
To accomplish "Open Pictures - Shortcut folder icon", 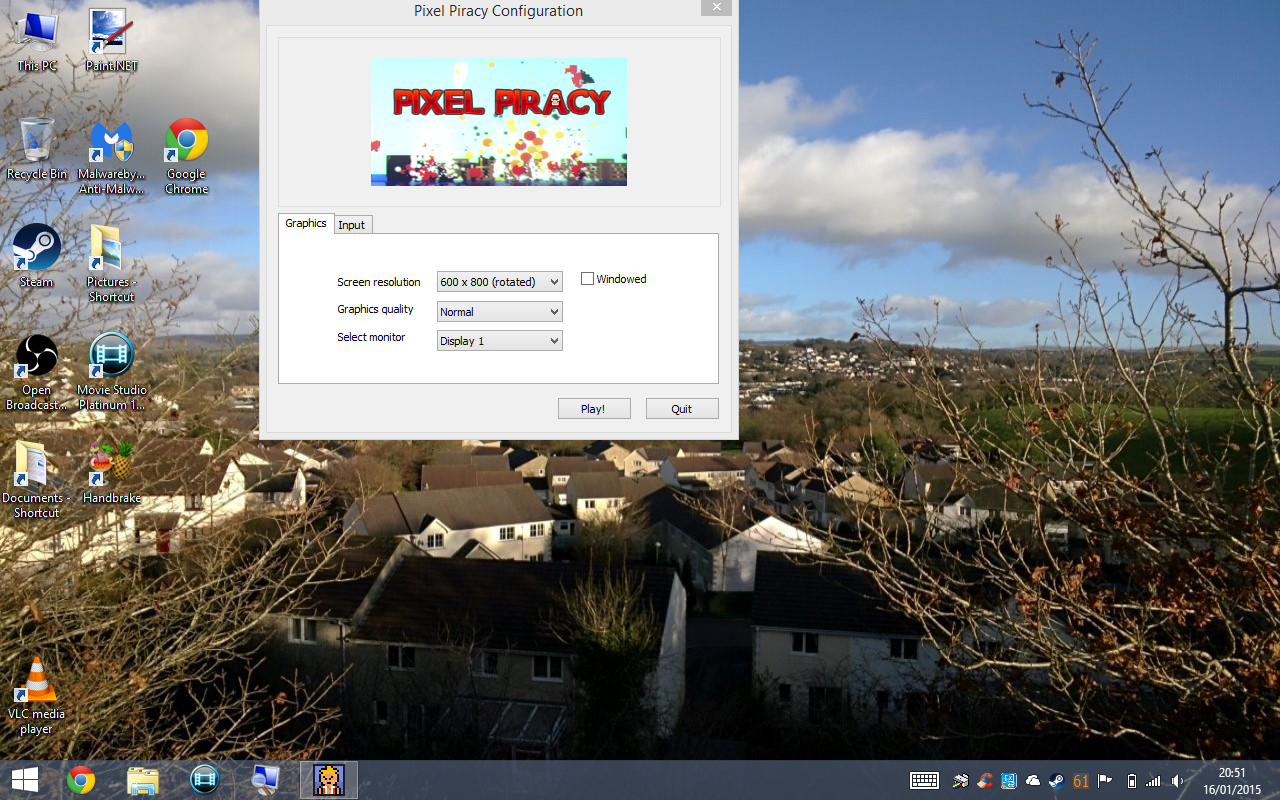I will coord(111,264).
